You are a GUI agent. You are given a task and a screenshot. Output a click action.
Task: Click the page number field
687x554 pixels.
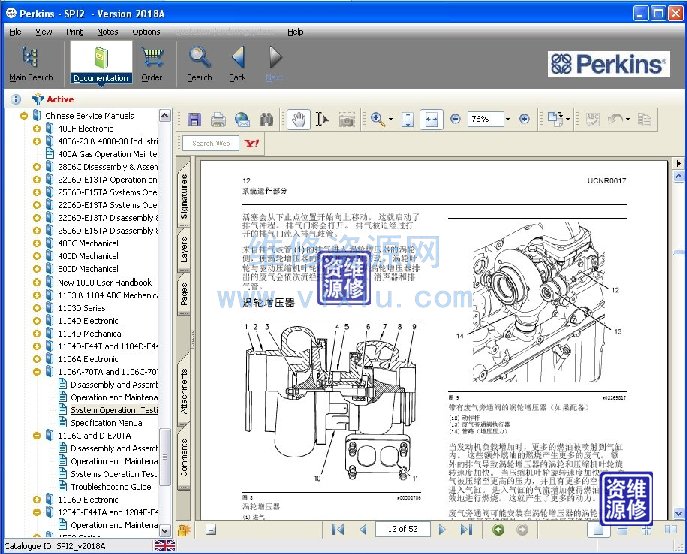pos(403,529)
